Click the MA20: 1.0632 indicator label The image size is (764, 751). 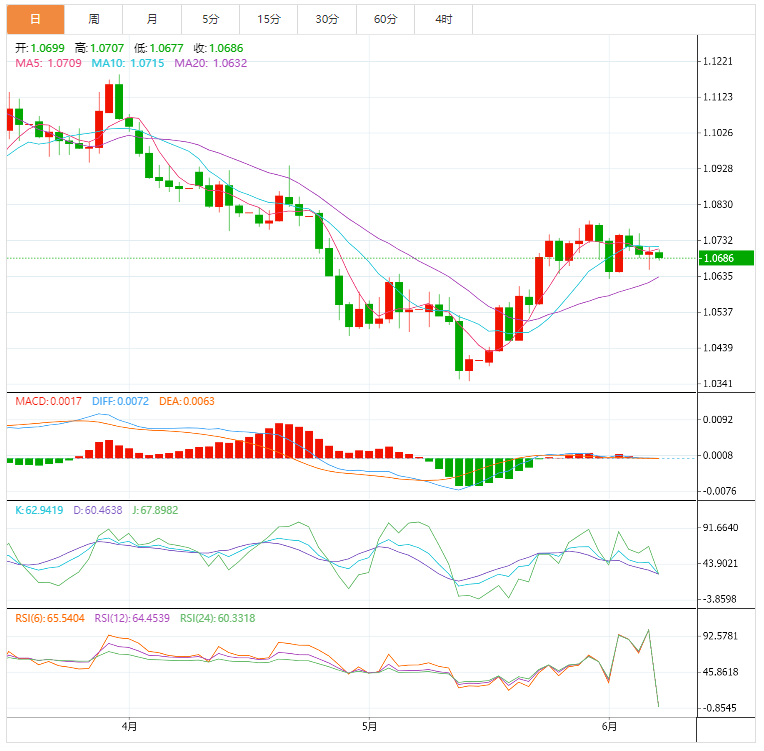tap(210, 63)
